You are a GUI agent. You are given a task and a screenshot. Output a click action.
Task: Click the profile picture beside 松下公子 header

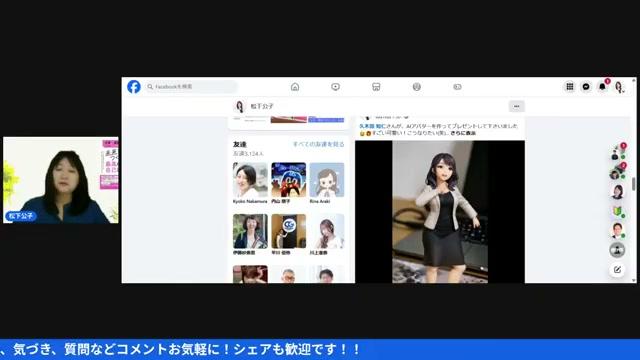pos(240,107)
